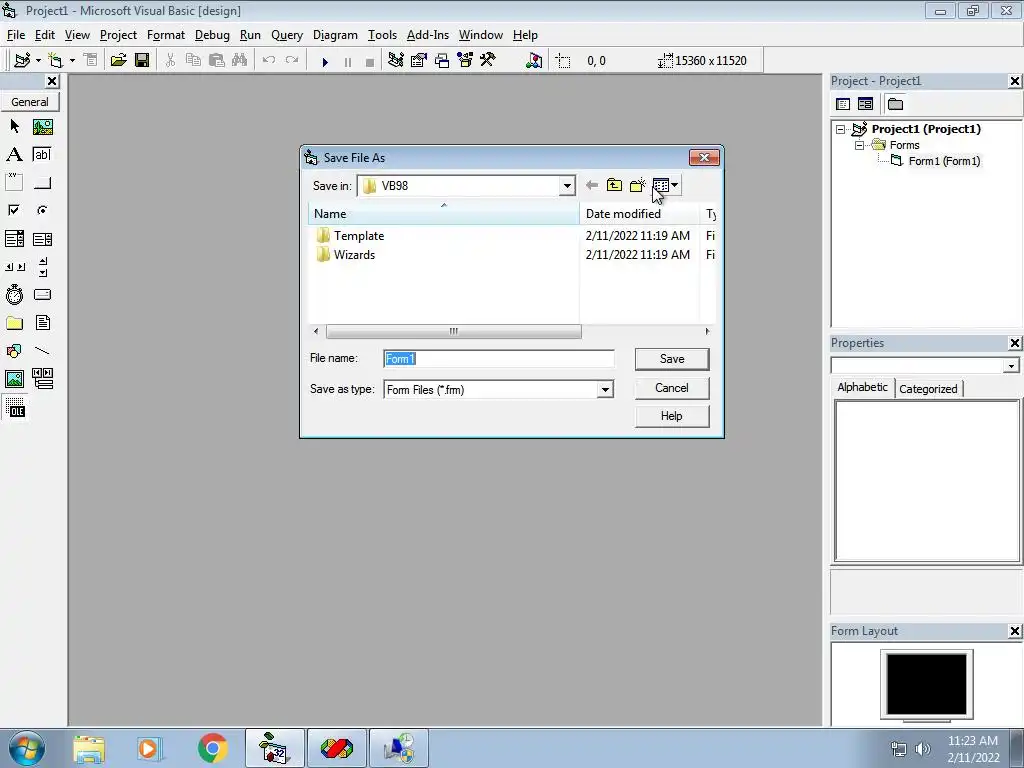Select the horizontal scrollbar tool in the toolbox
Screen dimensions: 1024x768
[x=14, y=266]
